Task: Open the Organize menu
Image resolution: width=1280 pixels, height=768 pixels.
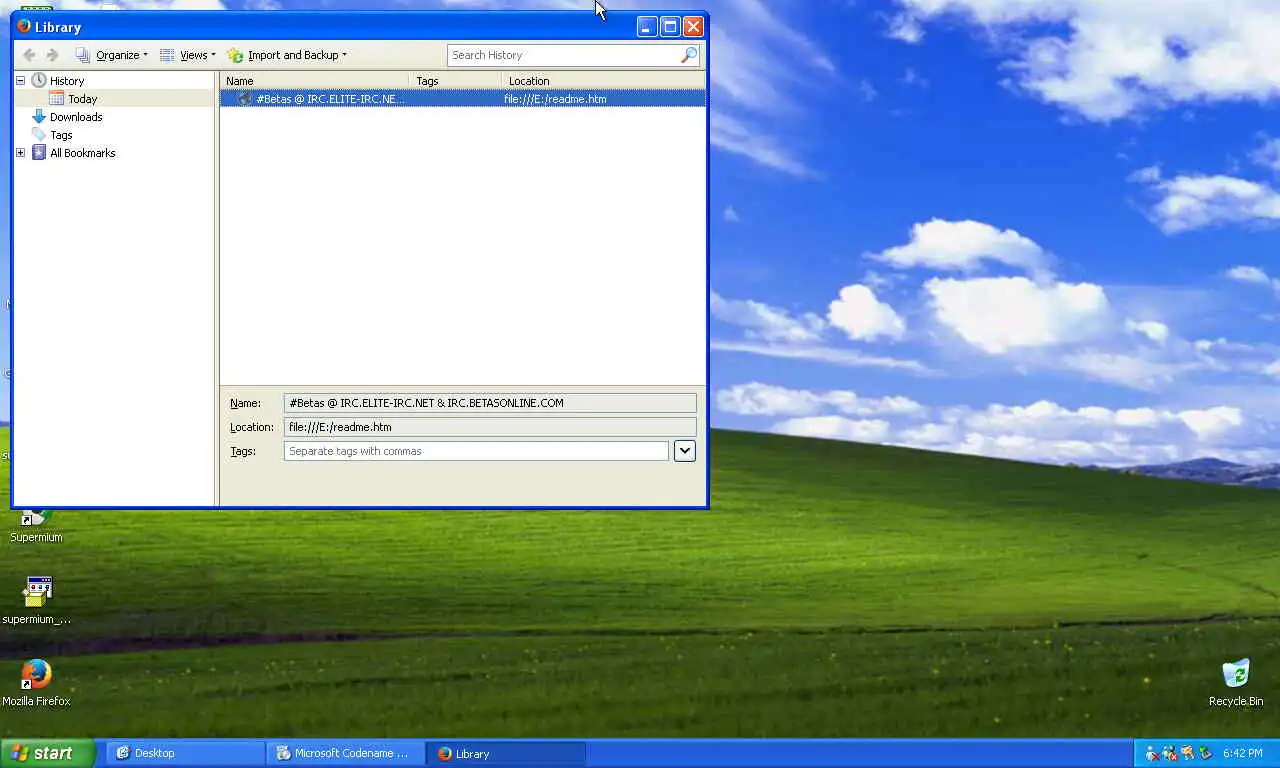Action: pos(112,55)
